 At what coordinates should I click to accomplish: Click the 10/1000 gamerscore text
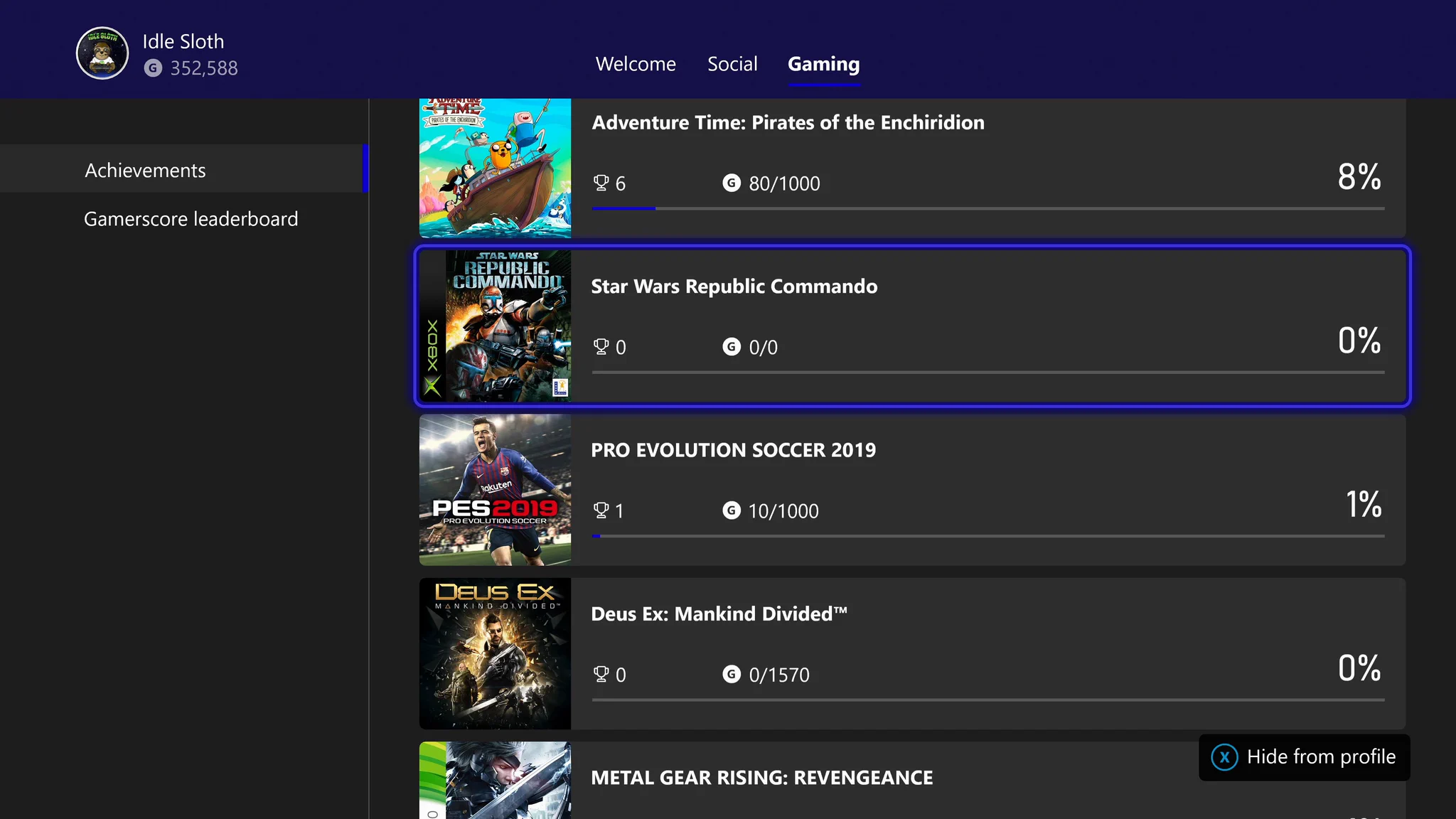point(783,510)
